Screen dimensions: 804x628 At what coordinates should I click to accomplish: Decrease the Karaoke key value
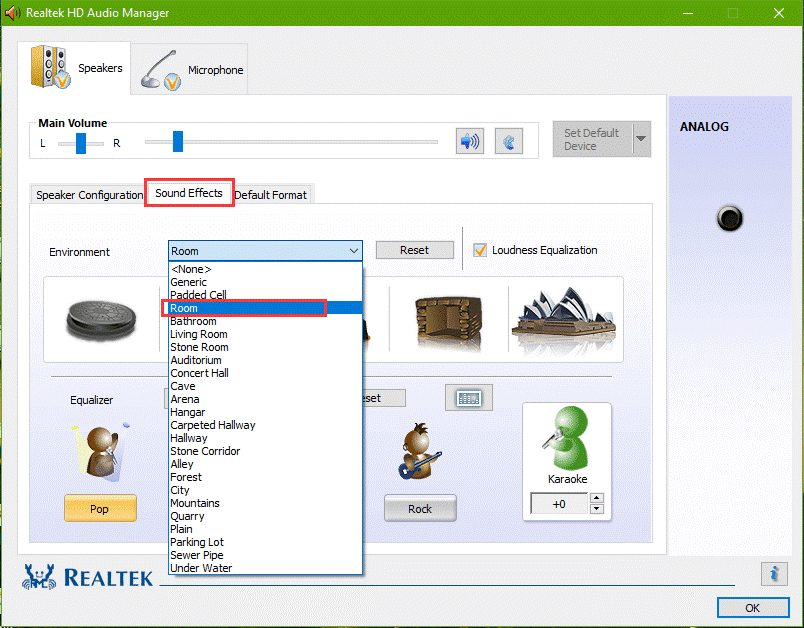(x=596, y=509)
